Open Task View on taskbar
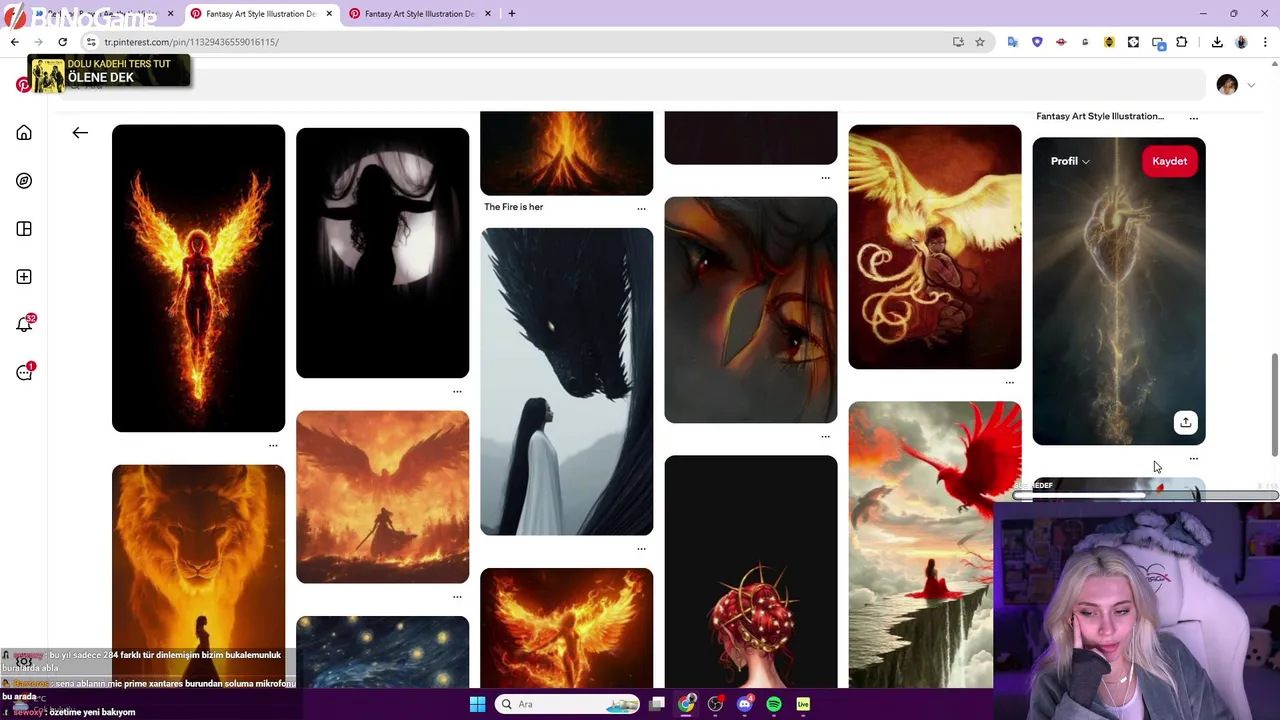This screenshot has height=720, width=1280. (x=657, y=704)
